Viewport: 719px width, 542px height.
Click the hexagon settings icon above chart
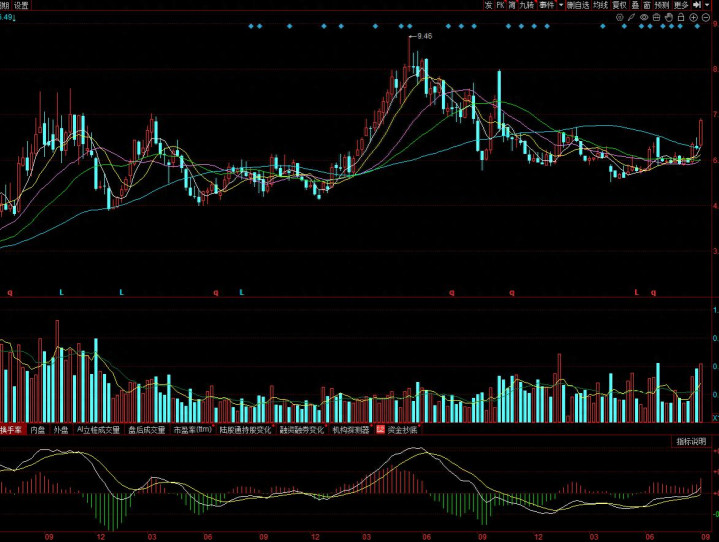pos(620,17)
